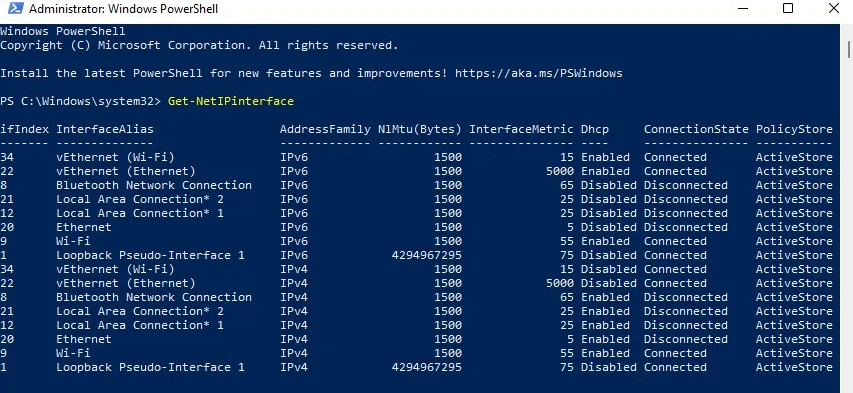853x393 pixels.
Task: Click the PowerShell icon in title bar
Action: pyautogui.click(x=15, y=8)
